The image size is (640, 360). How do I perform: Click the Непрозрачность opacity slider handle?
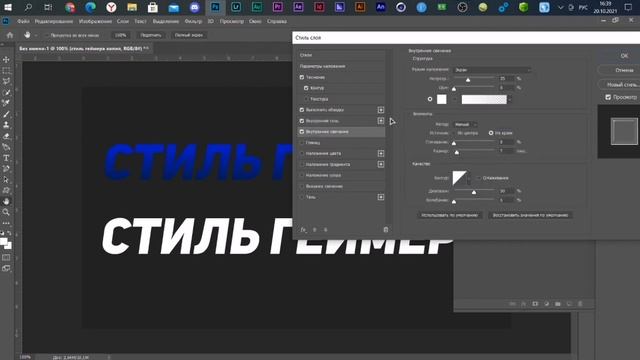pyautogui.click(x=468, y=80)
